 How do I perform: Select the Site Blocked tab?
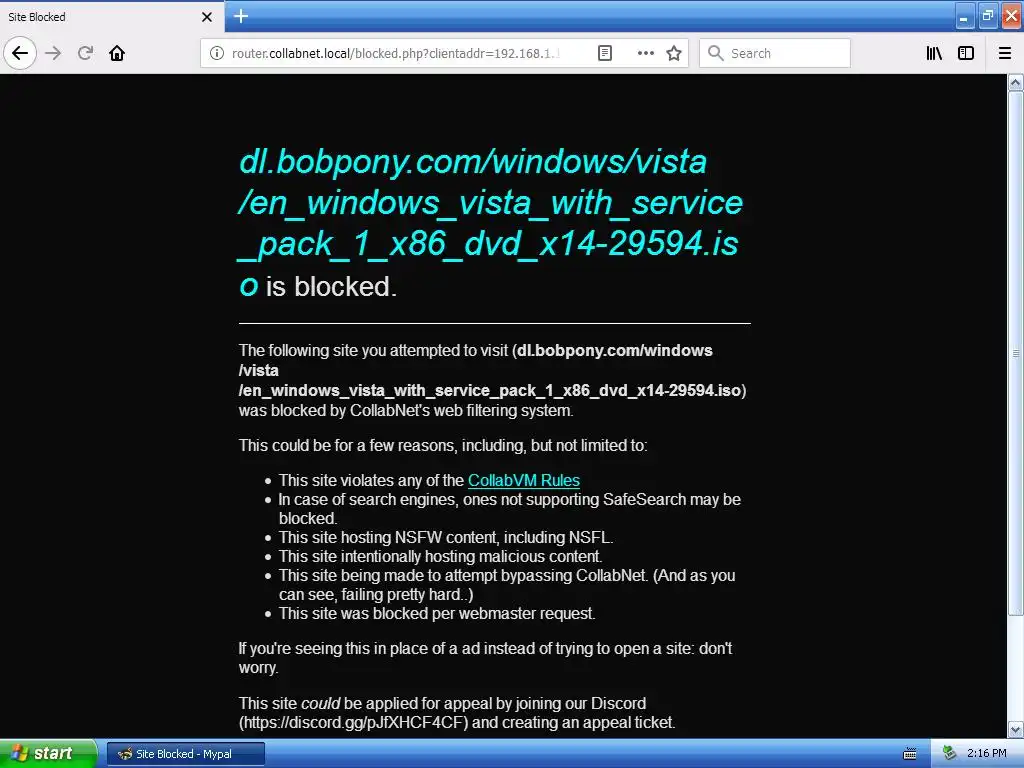pos(112,16)
